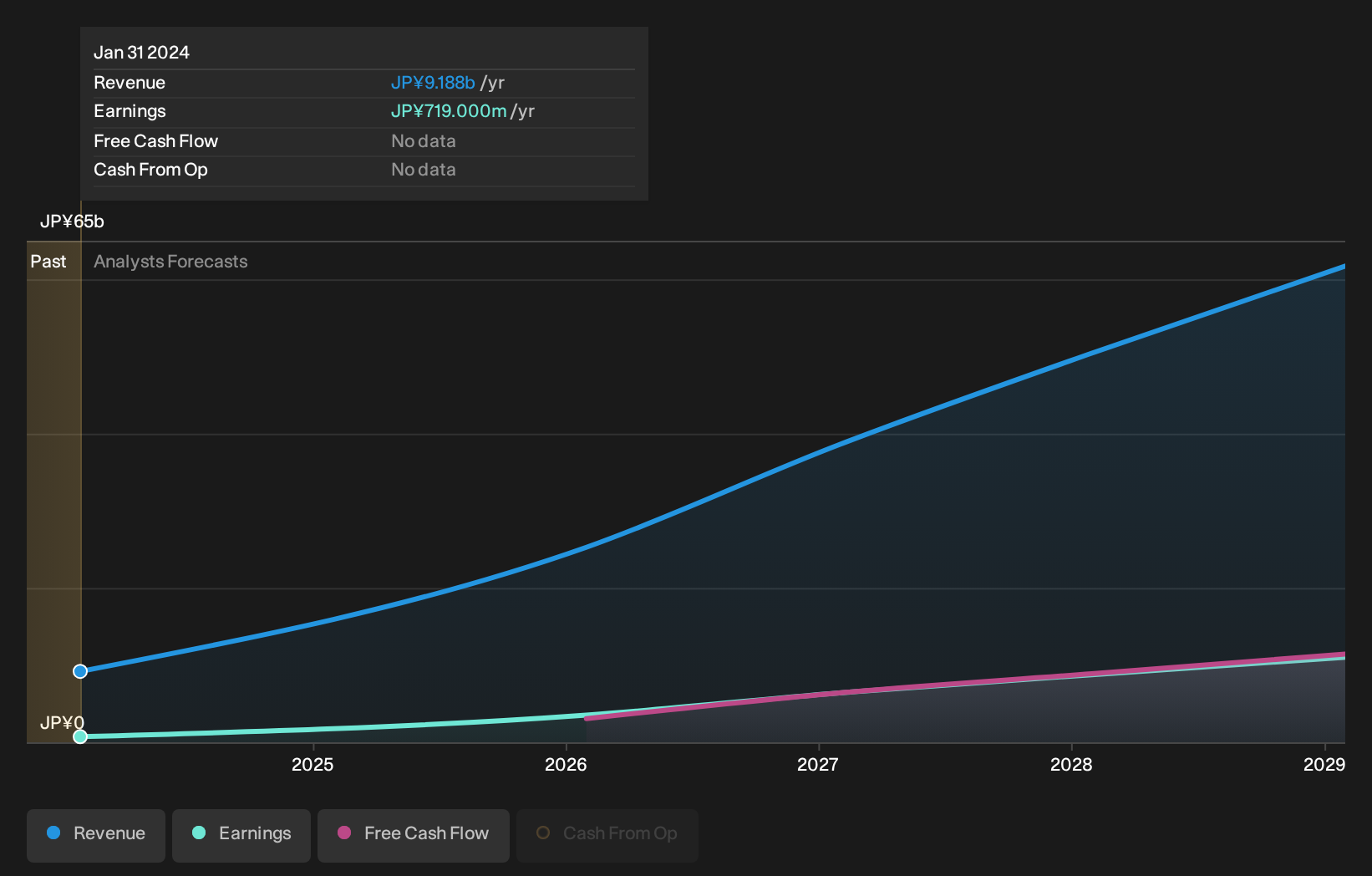Enable the Cash From Op series
Image resolution: width=1372 pixels, height=876 pixels.
[607, 835]
